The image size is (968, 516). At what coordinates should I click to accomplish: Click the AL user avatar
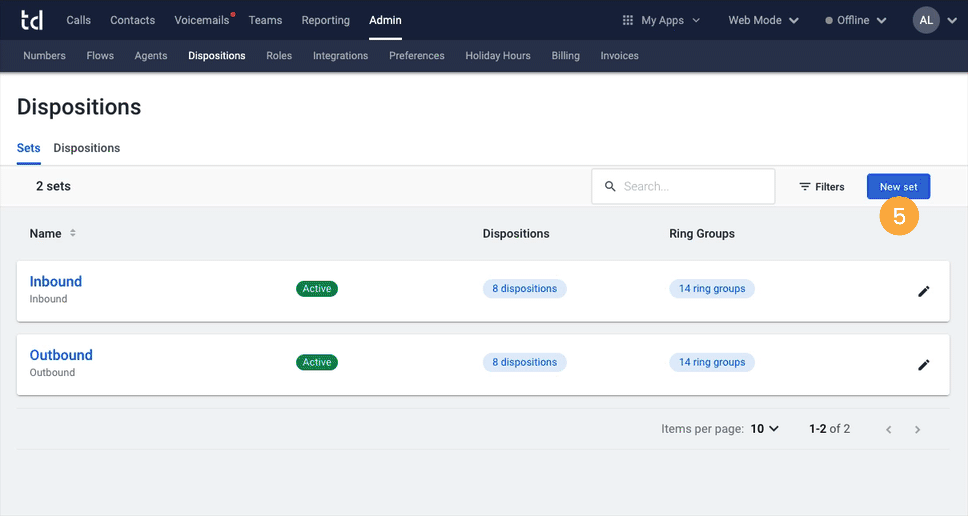926,20
